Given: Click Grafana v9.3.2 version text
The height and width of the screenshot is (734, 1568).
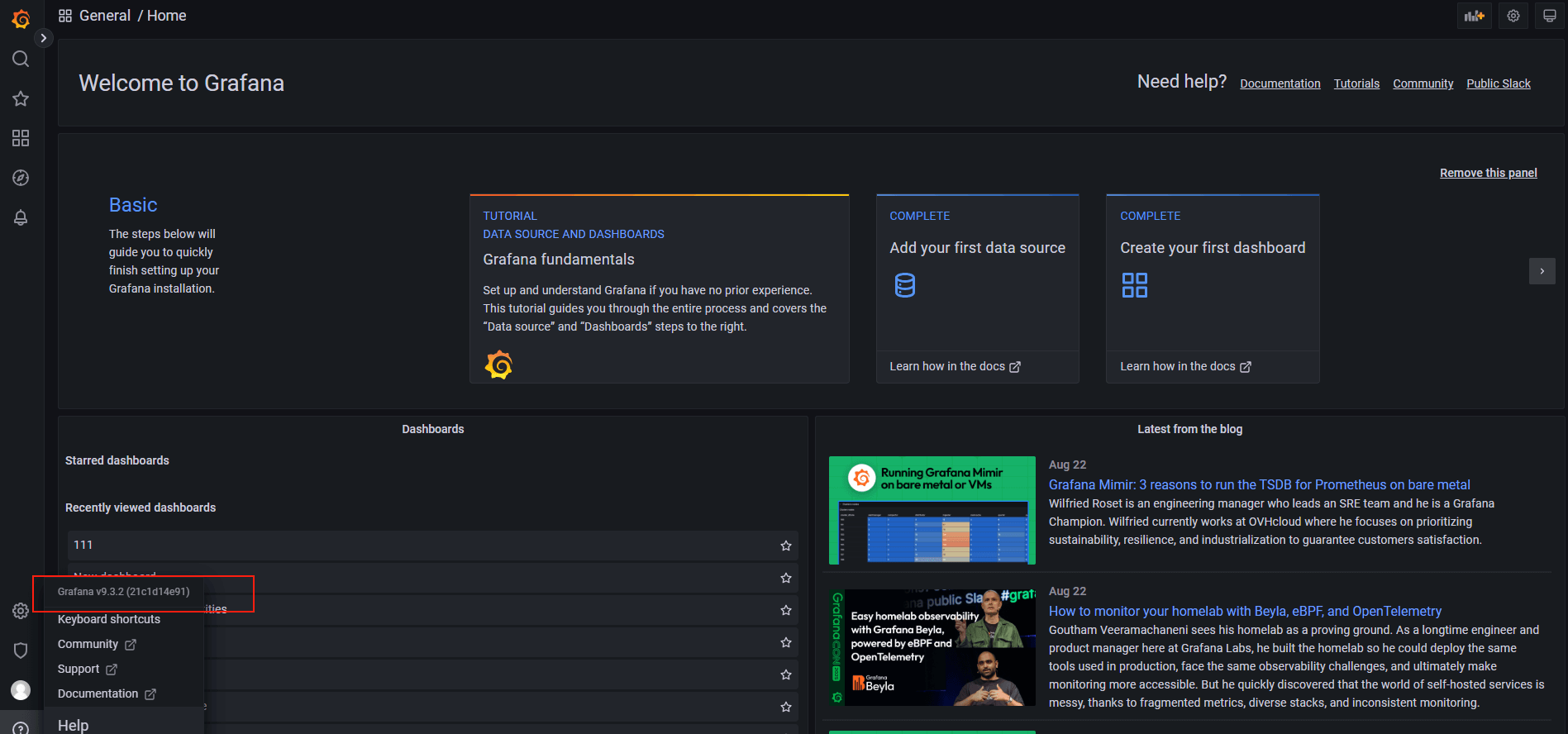Looking at the screenshot, I should point(124,592).
